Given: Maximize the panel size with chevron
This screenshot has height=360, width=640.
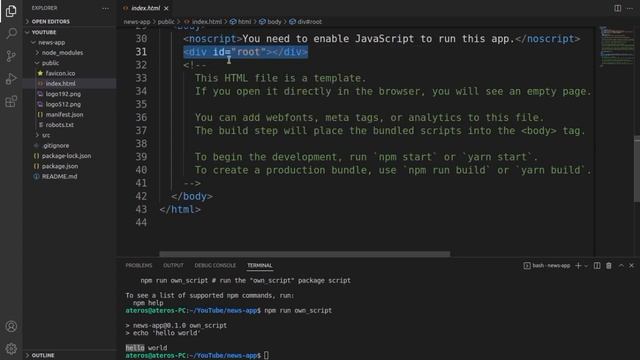Looking at the screenshot, I should [x=621, y=266].
